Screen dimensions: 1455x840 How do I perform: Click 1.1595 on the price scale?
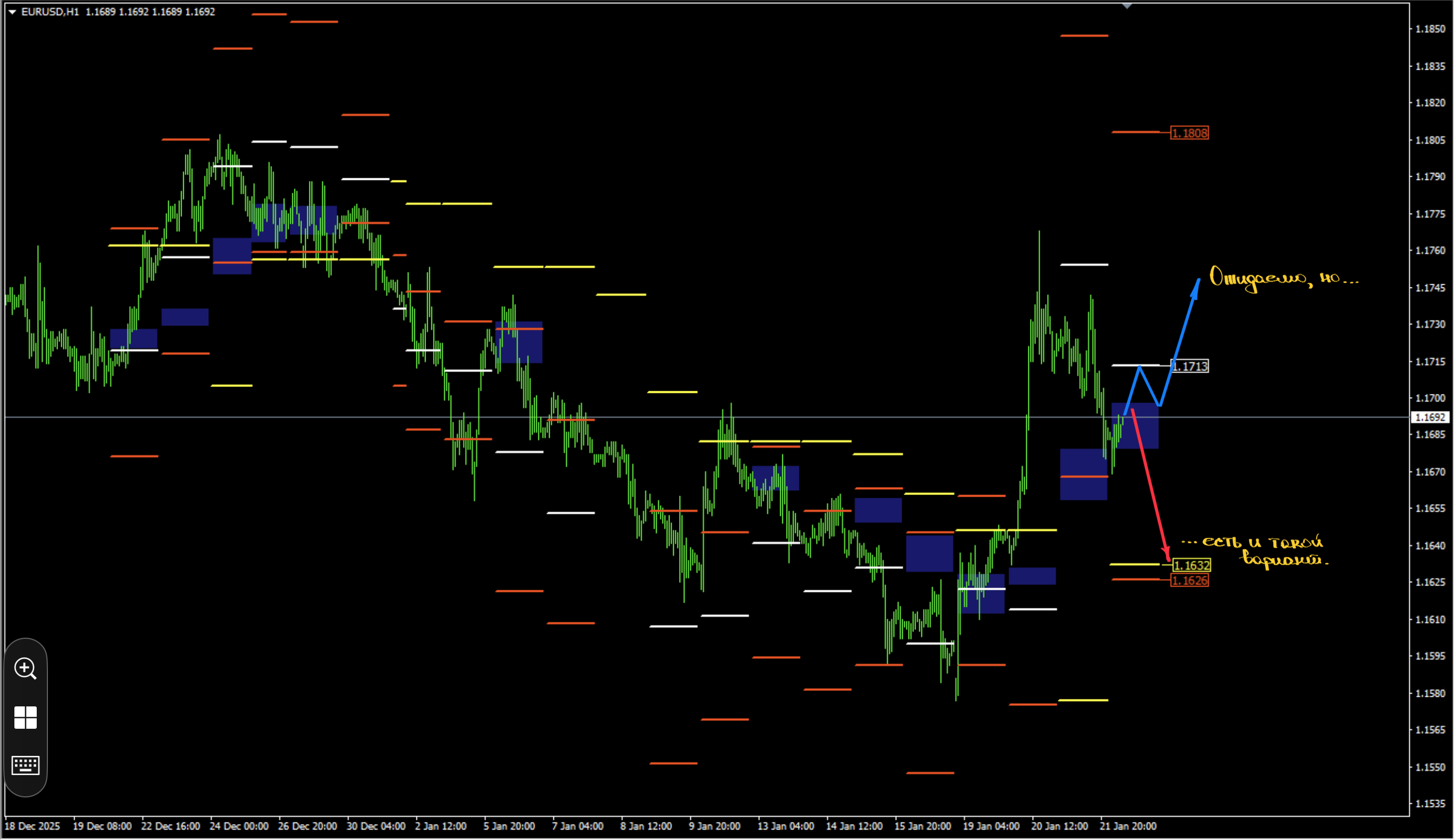1430,656
